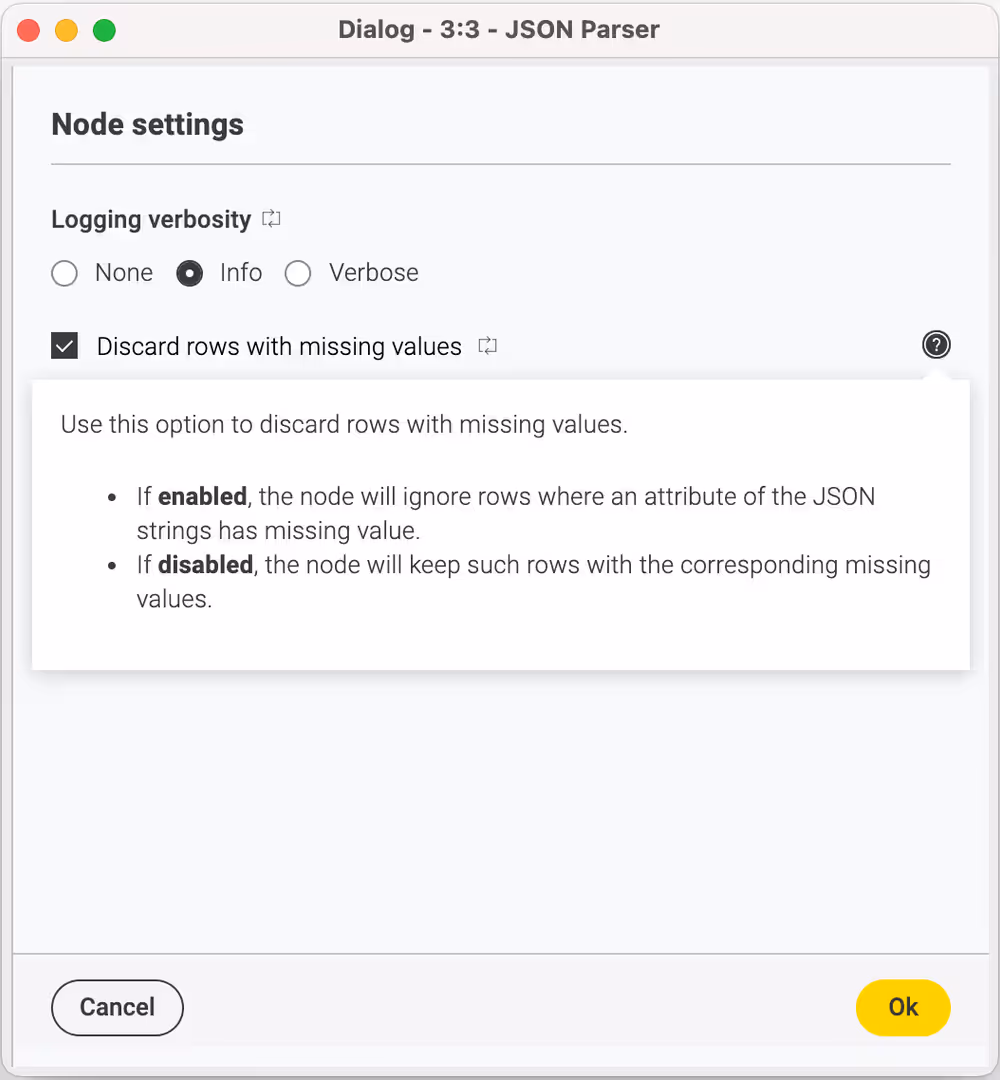Select the None logging verbosity option
This screenshot has height=1080, width=1000.
tap(64, 273)
